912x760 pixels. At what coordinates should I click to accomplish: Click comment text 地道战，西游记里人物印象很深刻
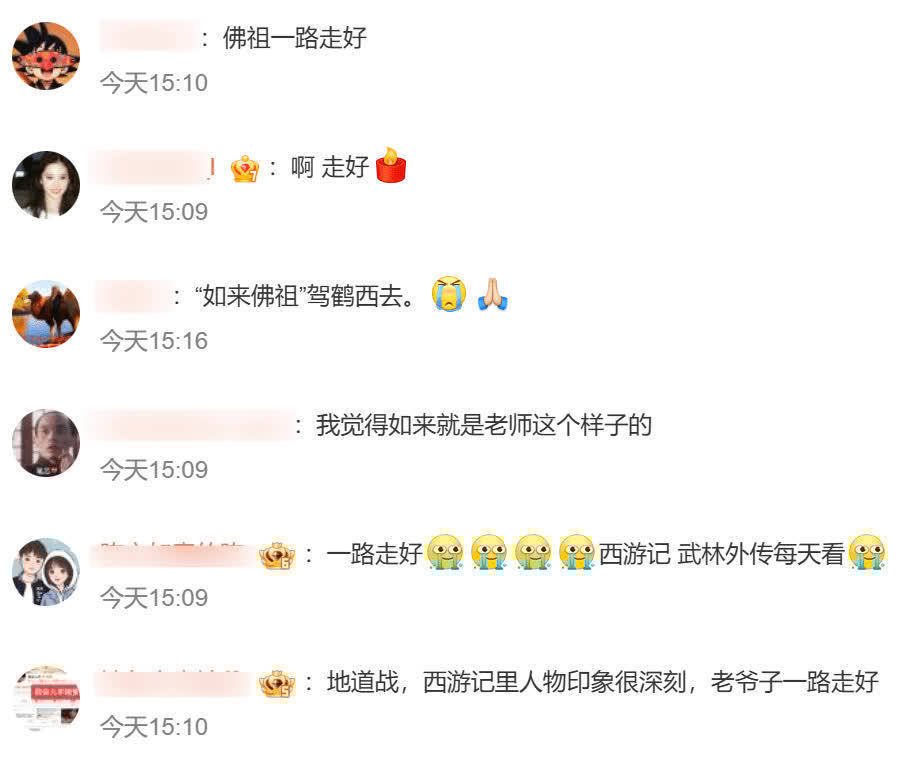[x=507, y=683]
